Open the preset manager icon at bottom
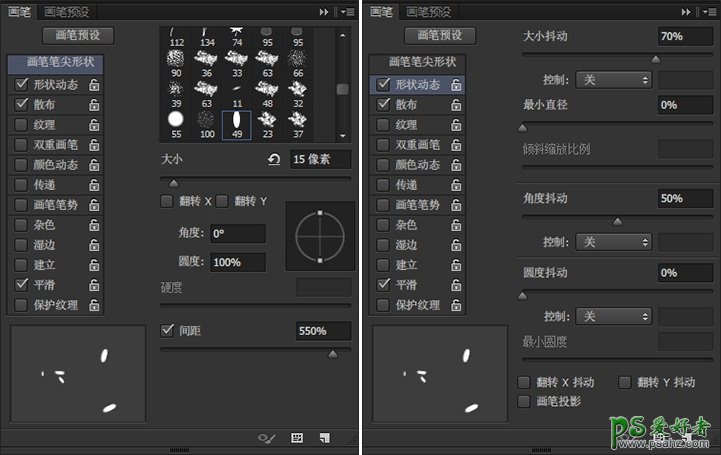The image size is (721, 455). coord(297,438)
